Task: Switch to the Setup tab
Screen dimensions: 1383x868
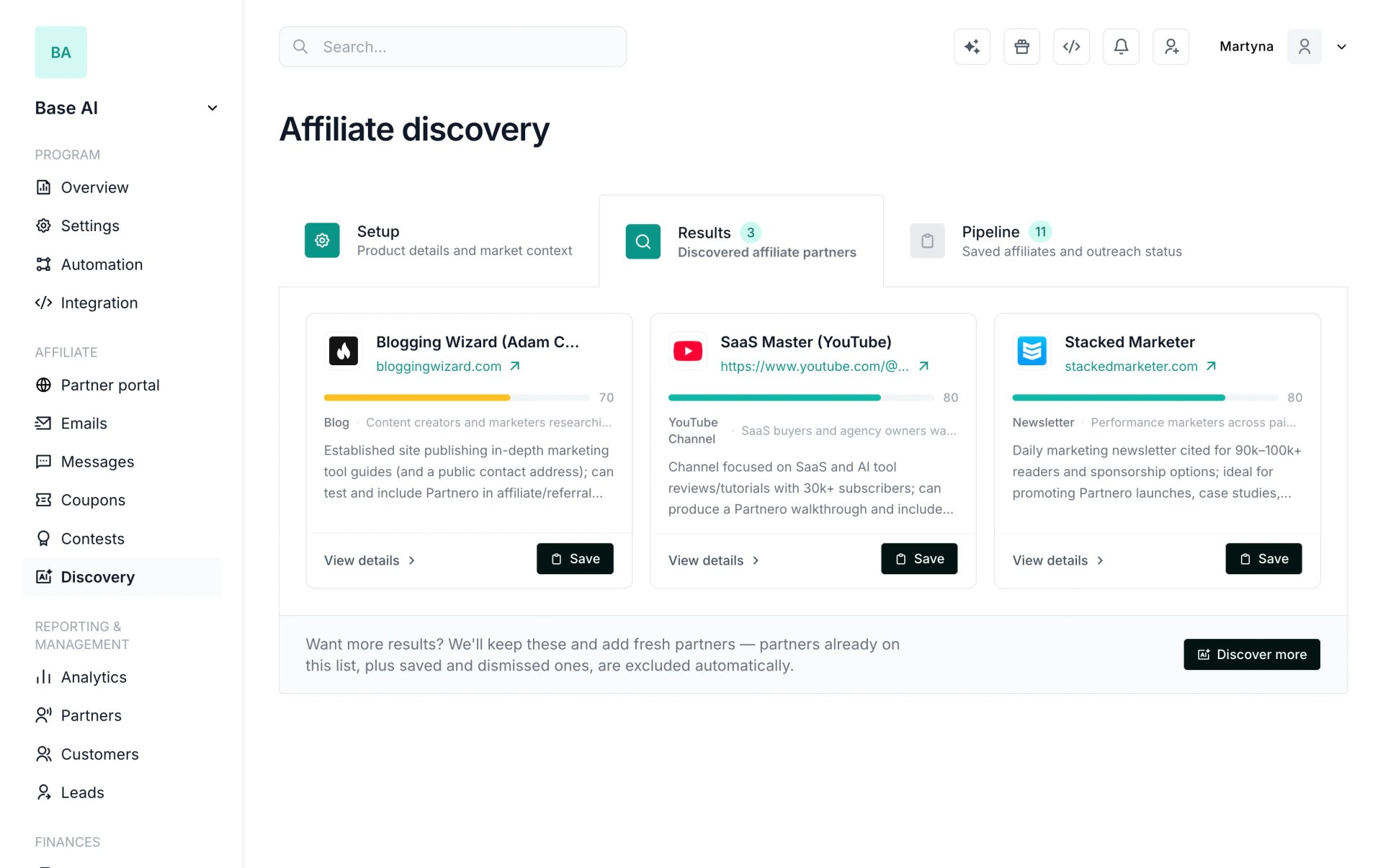Action: point(439,241)
